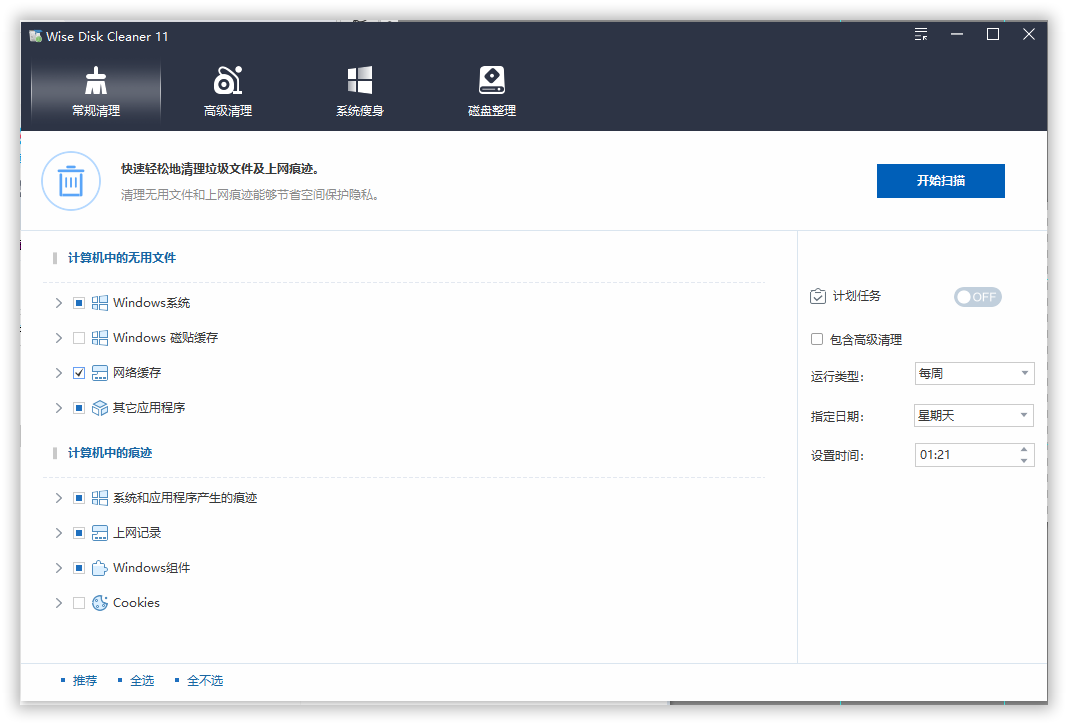Select the 网络缓存 label
This screenshot has height=725, width=1068.
[137, 373]
